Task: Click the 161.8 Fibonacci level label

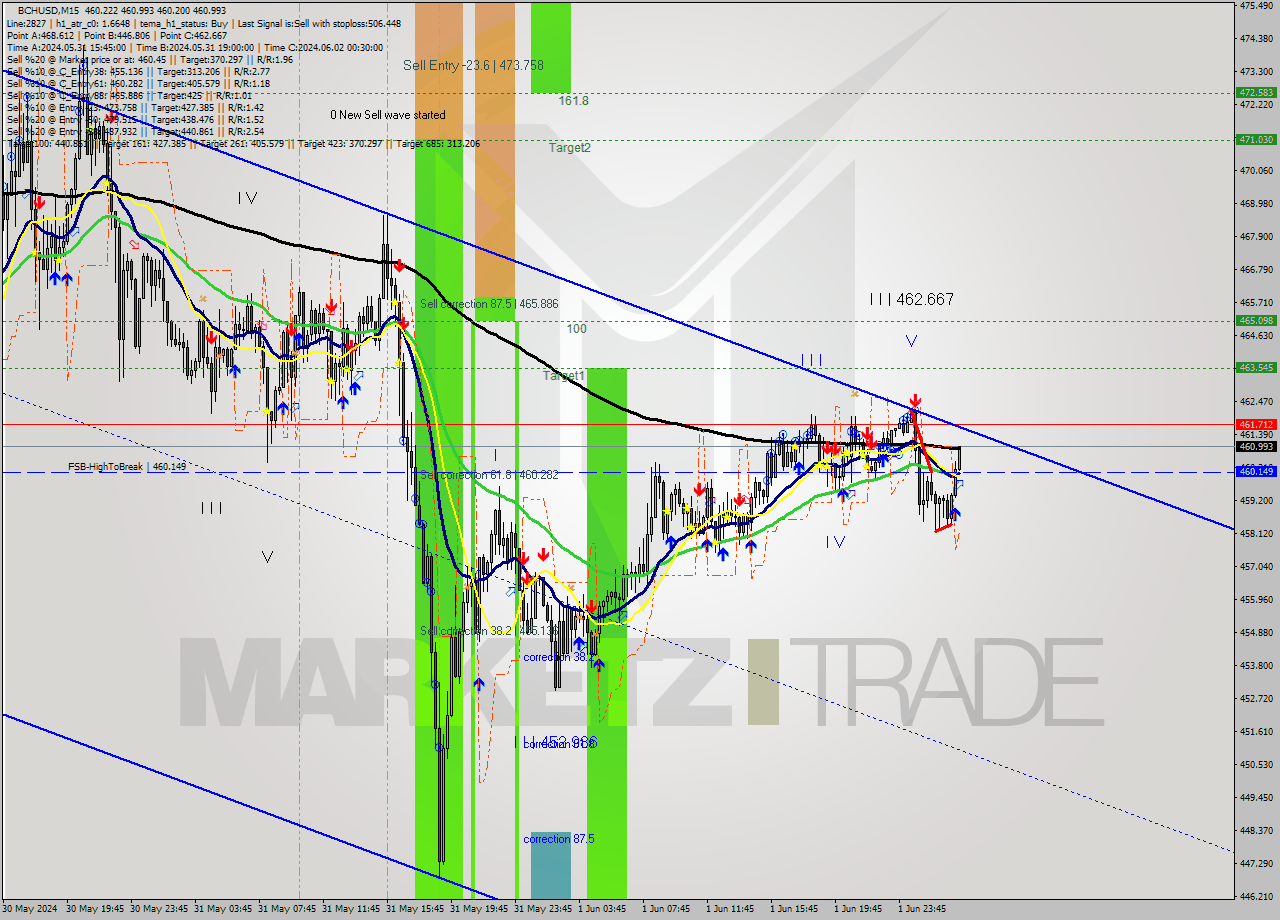Action: [x=573, y=101]
